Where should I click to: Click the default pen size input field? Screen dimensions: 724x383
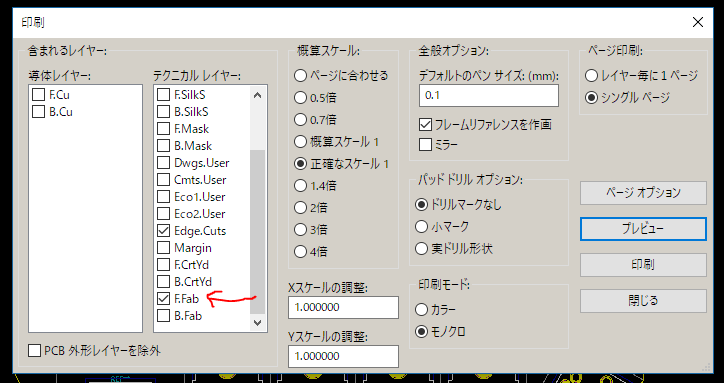tap(489, 96)
